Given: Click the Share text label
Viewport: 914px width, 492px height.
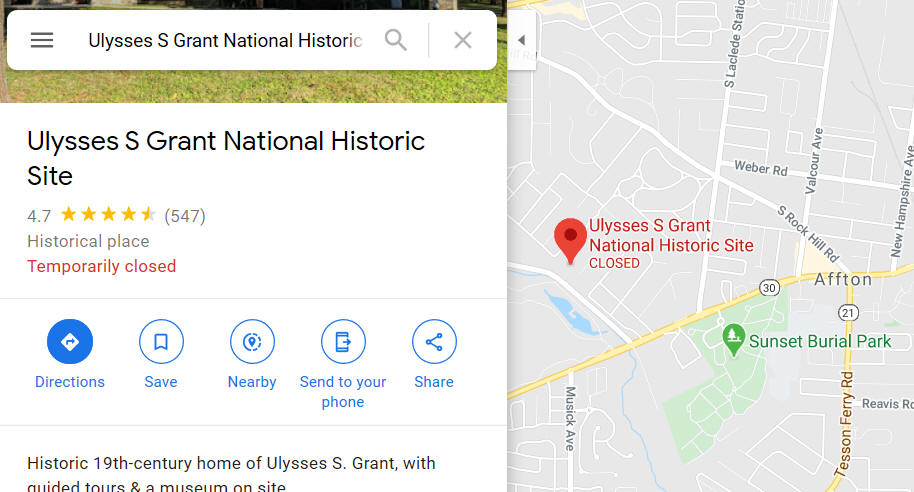Looking at the screenshot, I should 434,382.
